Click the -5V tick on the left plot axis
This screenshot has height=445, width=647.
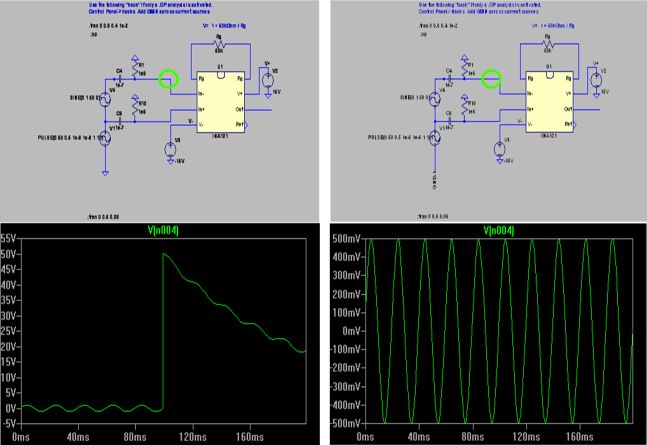click(8, 424)
